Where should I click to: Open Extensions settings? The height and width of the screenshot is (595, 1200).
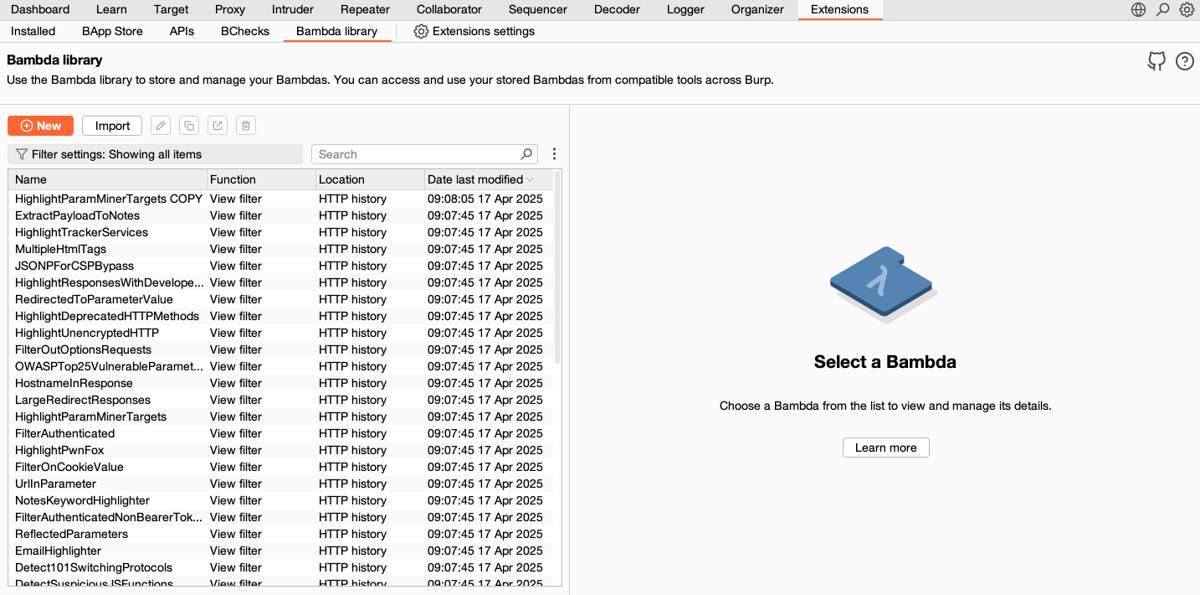[474, 31]
